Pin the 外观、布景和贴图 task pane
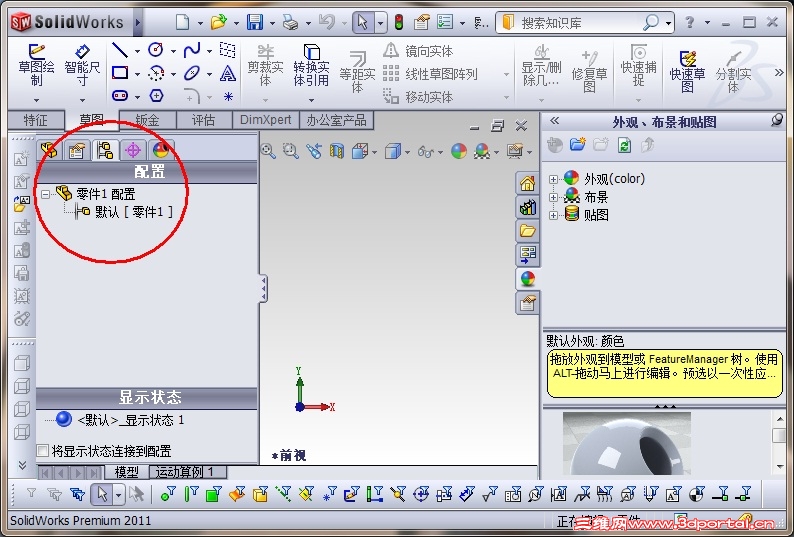This screenshot has height=537, width=794. (x=776, y=121)
